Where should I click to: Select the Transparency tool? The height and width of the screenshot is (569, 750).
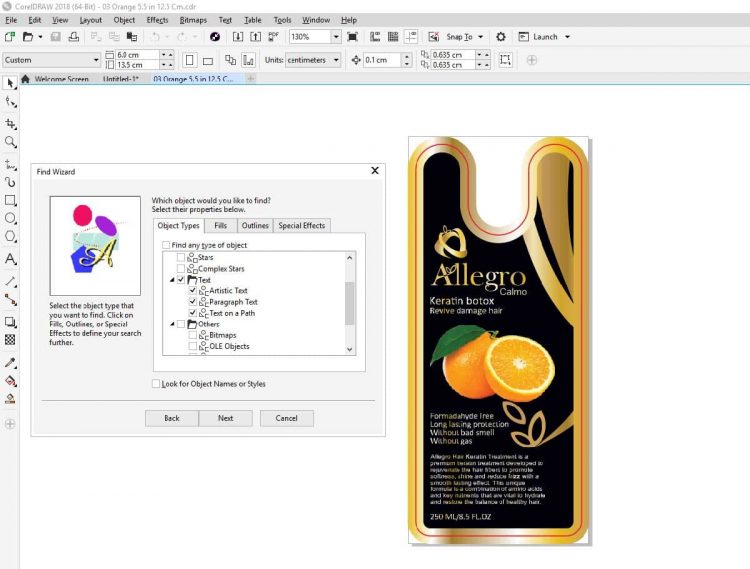(x=10, y=340)
